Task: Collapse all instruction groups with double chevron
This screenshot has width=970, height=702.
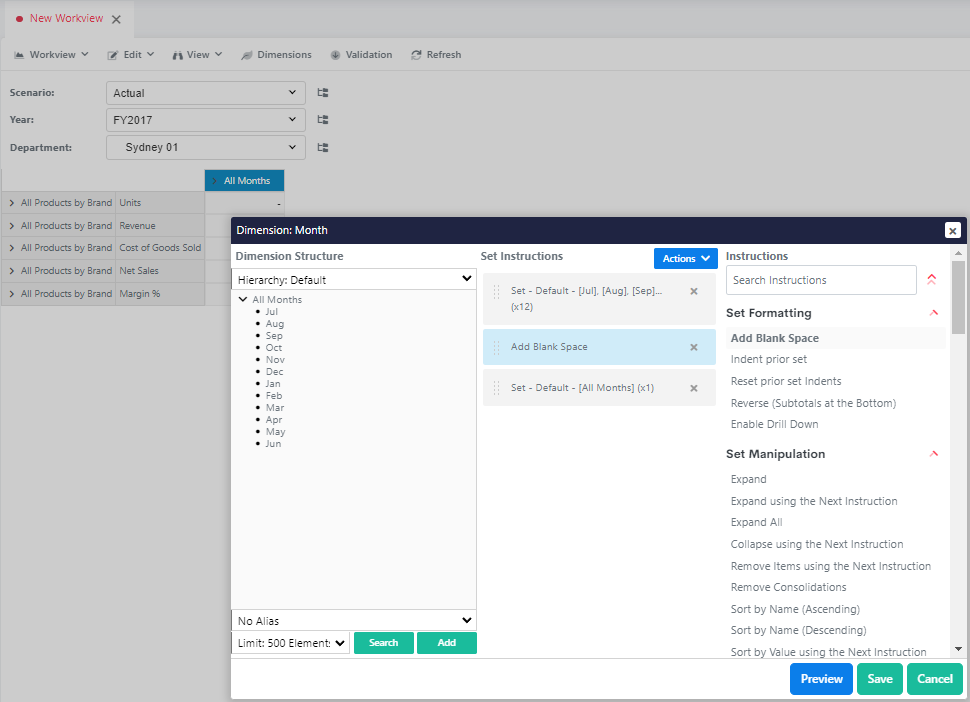Action: tap(932, 280)
